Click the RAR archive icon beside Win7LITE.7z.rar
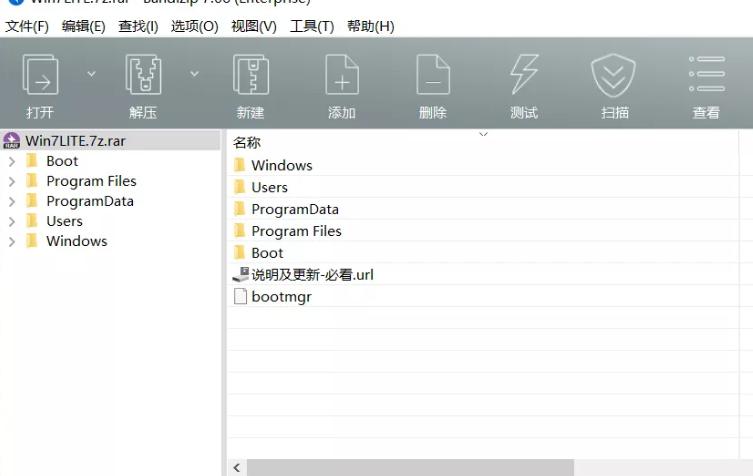Image resolution: width=753 pixels, height=476 pixels. 12,141
